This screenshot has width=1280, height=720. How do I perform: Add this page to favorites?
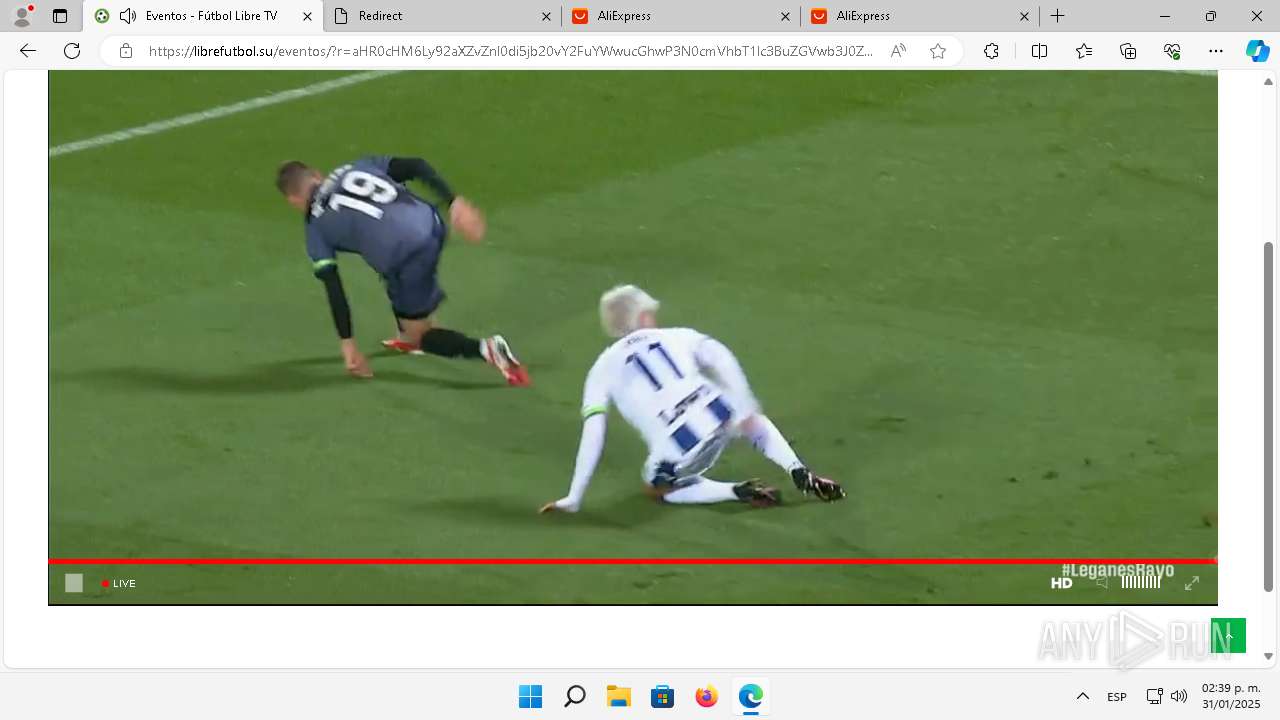938,51
